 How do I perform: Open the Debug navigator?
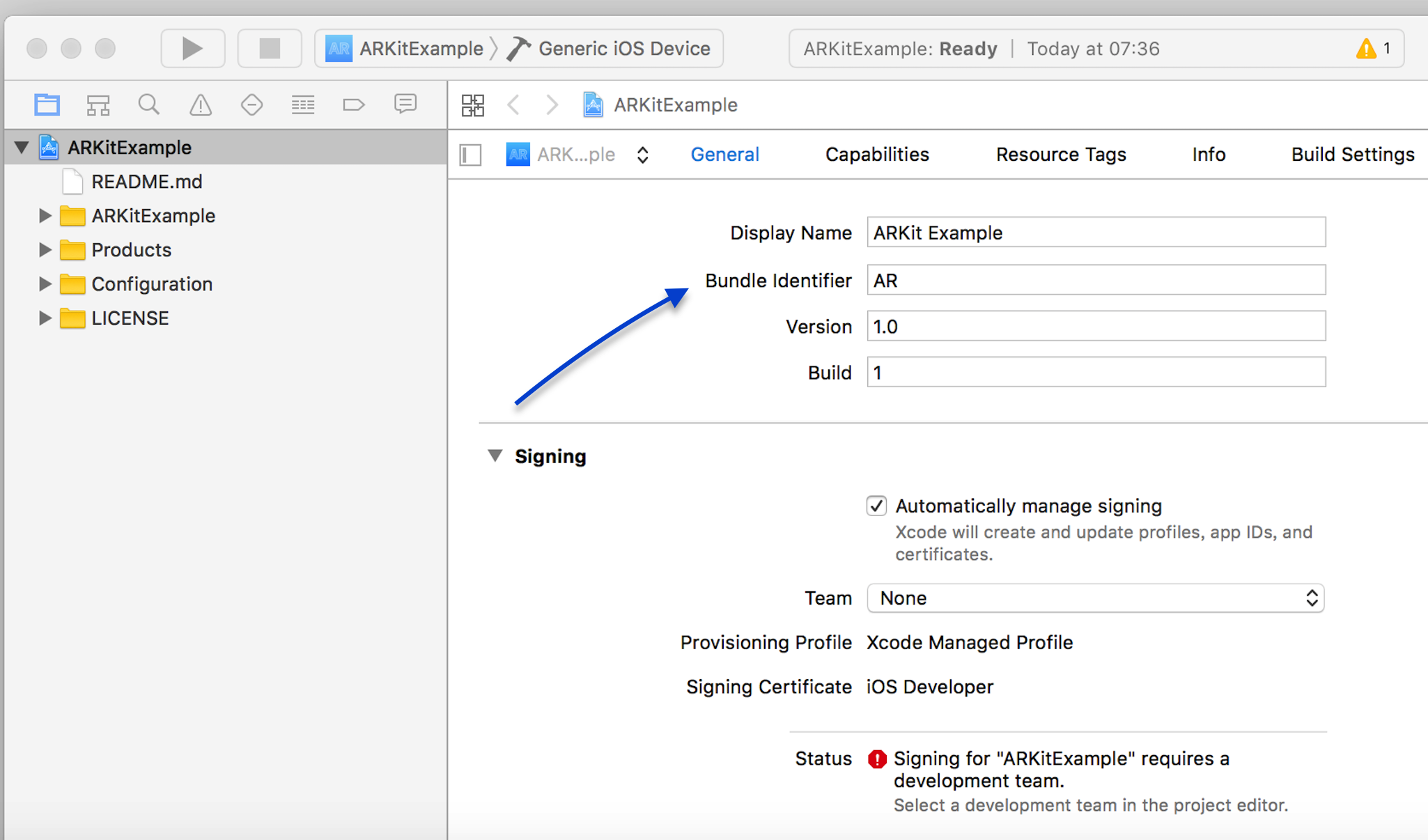[x=303, y=105]
